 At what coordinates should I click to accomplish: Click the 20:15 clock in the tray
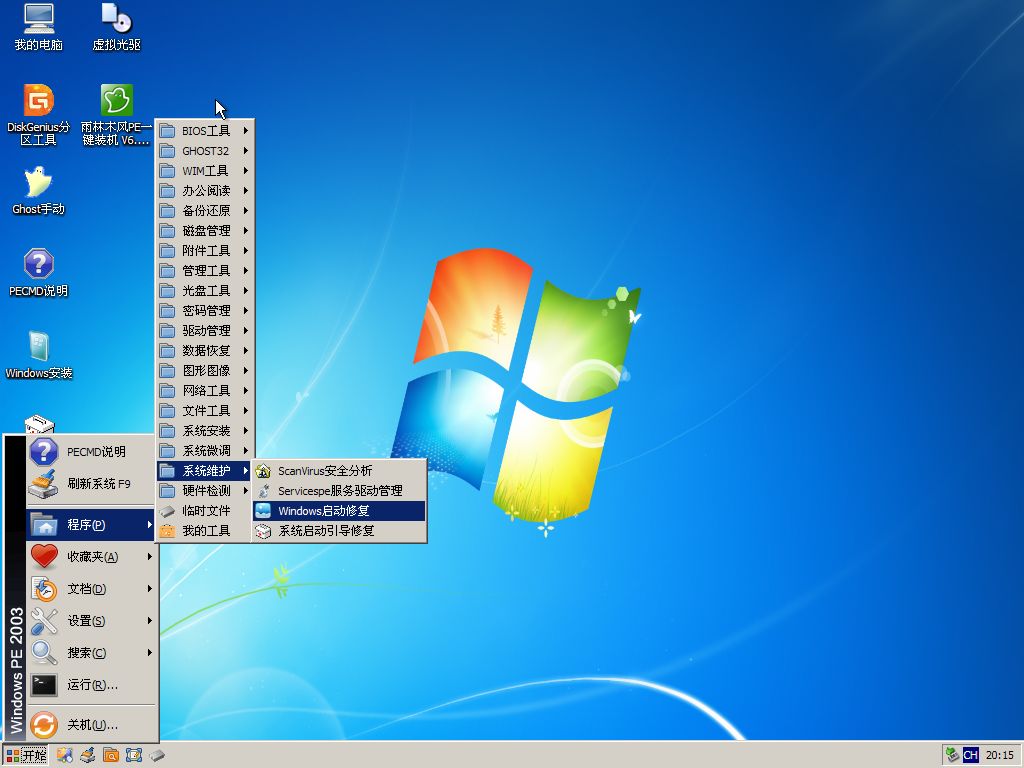pos(999,755)
